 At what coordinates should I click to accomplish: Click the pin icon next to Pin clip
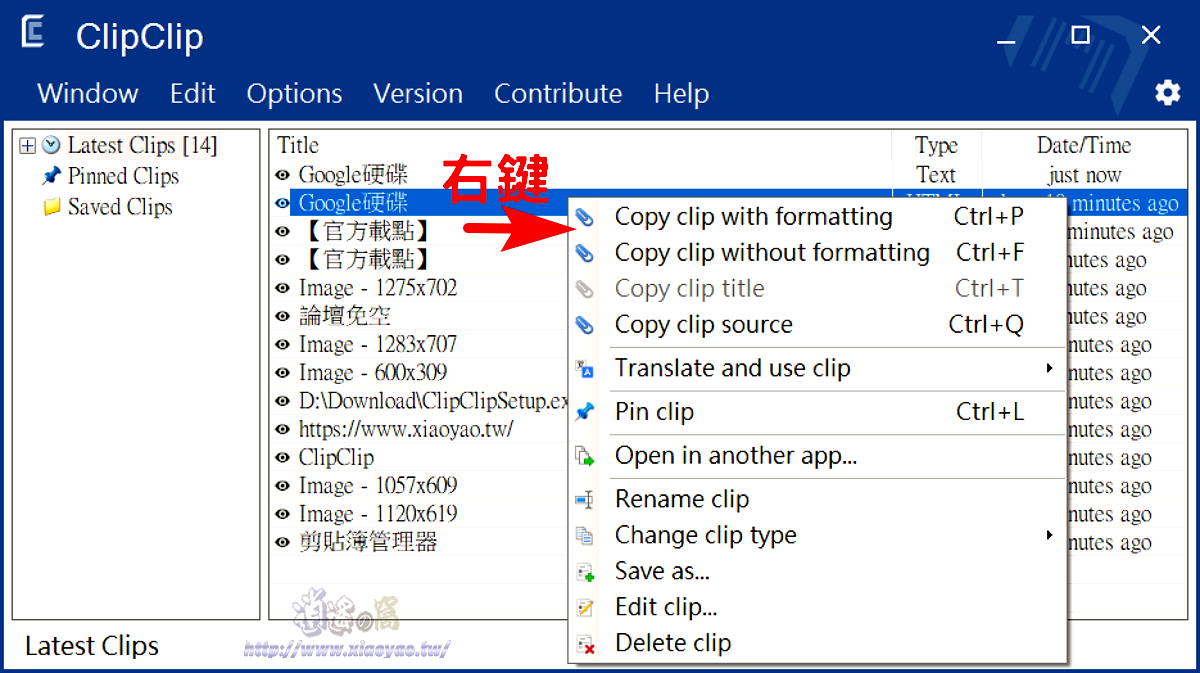pyautogui.click(x=585, y=412)
